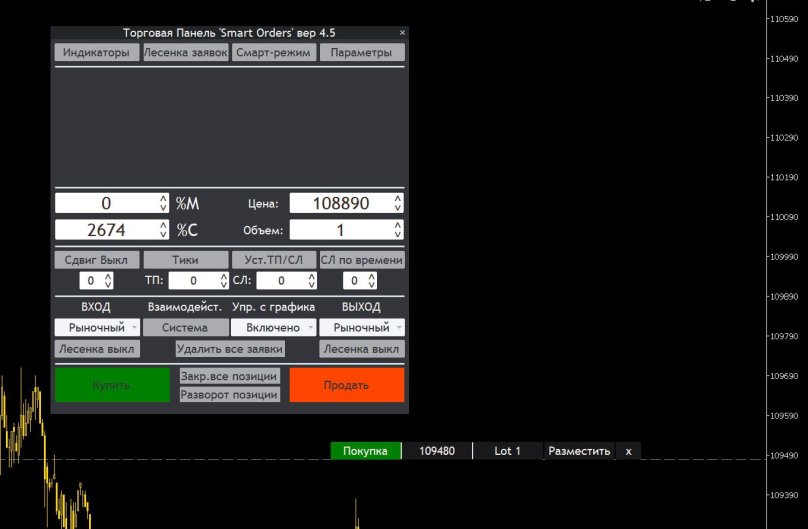
Task: Toggle Лесенка выкл under ВХОД
Action: click(x=96, y=349)
